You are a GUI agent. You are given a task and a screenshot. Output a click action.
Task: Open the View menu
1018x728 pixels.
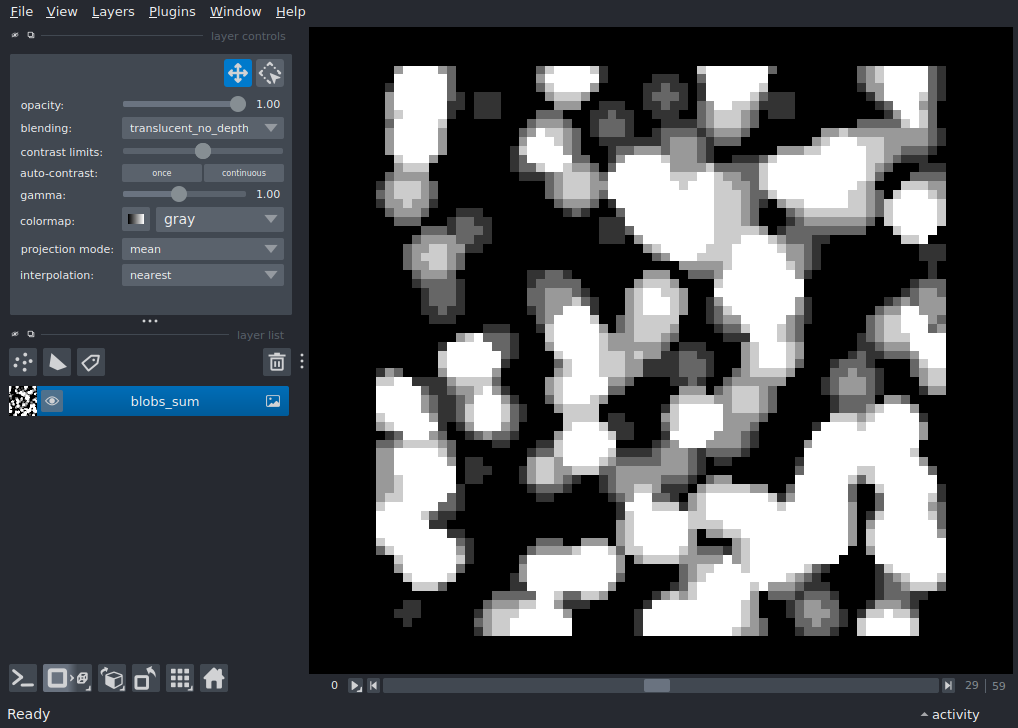62,11
